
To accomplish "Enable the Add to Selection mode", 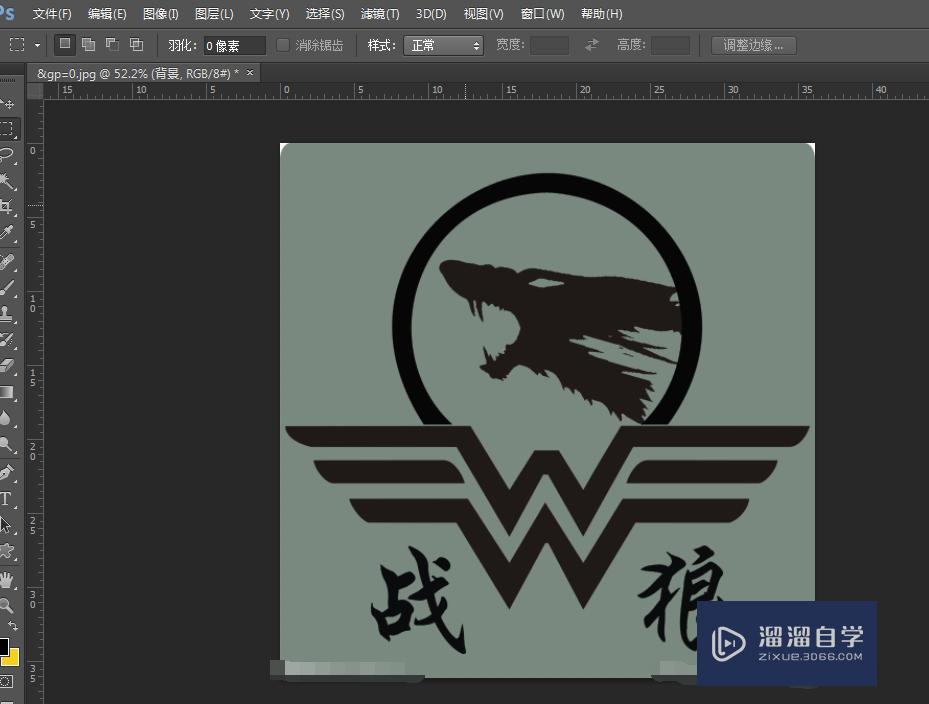I will point(89,45).
